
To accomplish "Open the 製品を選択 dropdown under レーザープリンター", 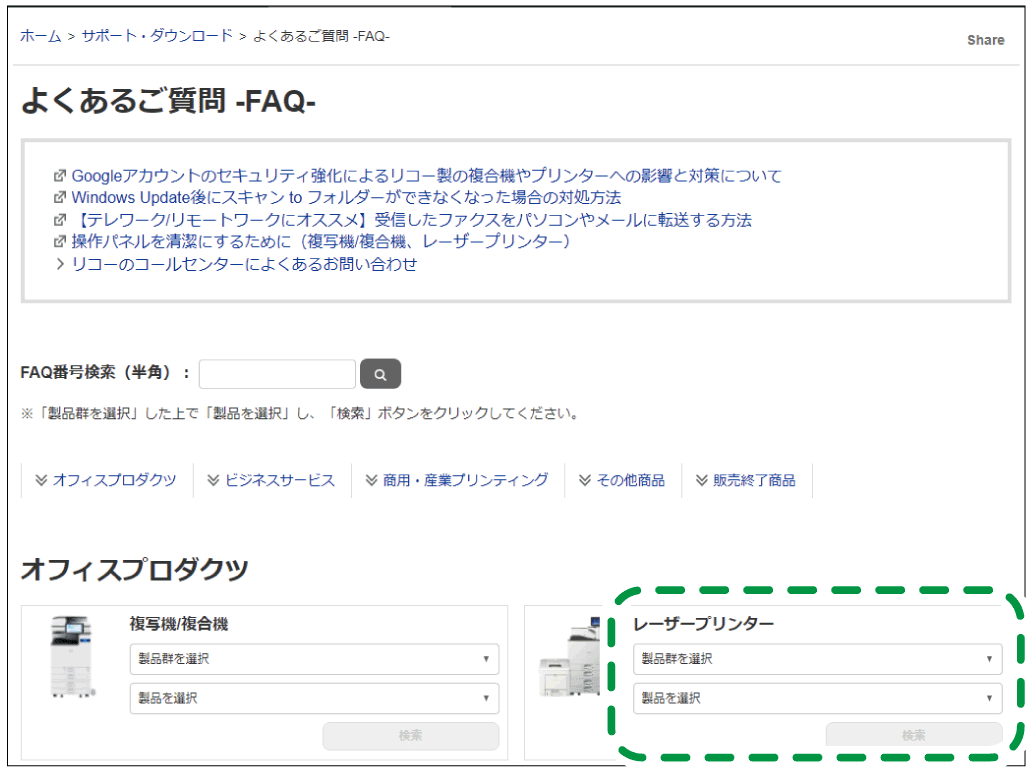I will pos(820,698).
